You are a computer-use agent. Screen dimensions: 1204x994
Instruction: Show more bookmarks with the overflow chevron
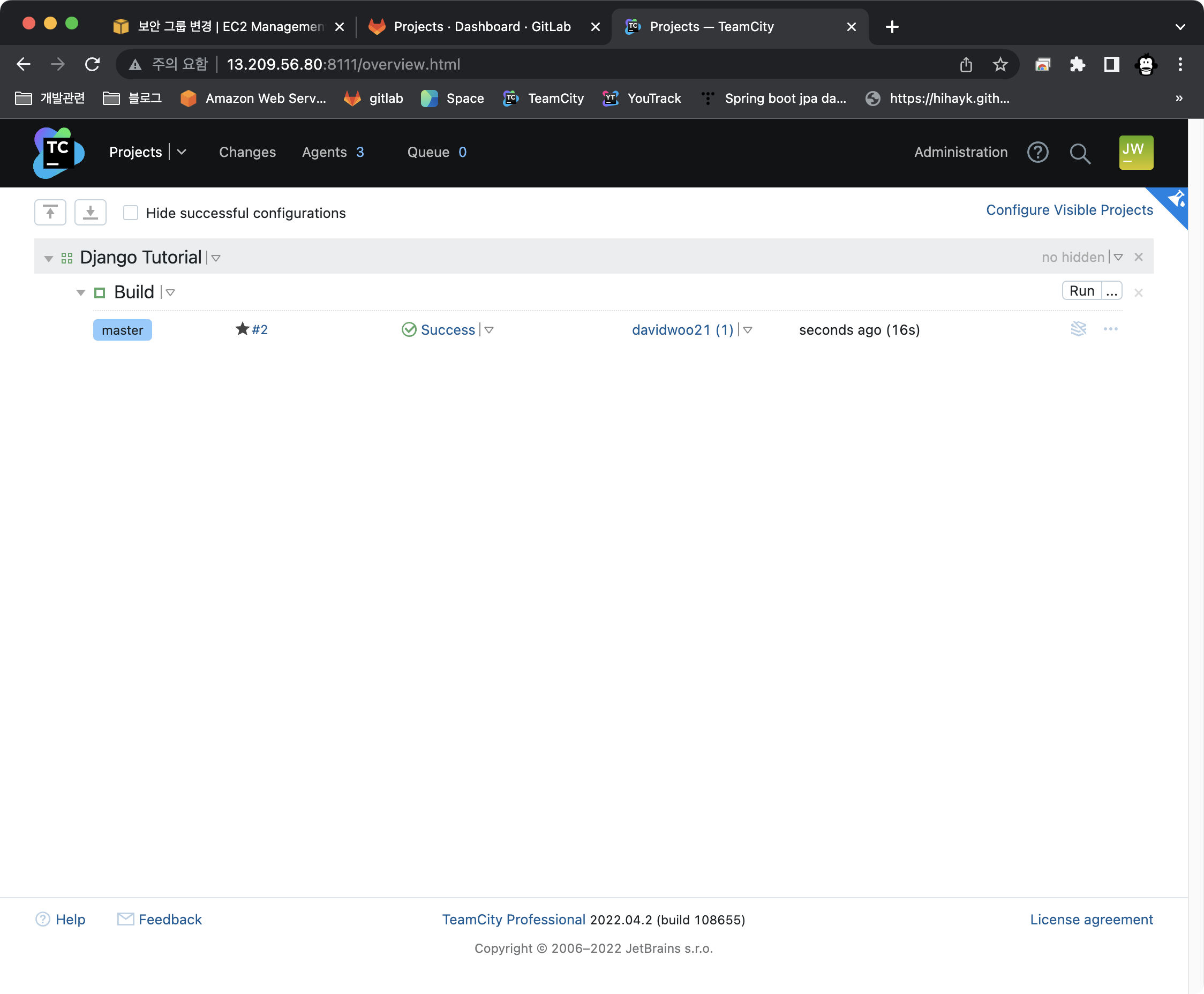1179,98
